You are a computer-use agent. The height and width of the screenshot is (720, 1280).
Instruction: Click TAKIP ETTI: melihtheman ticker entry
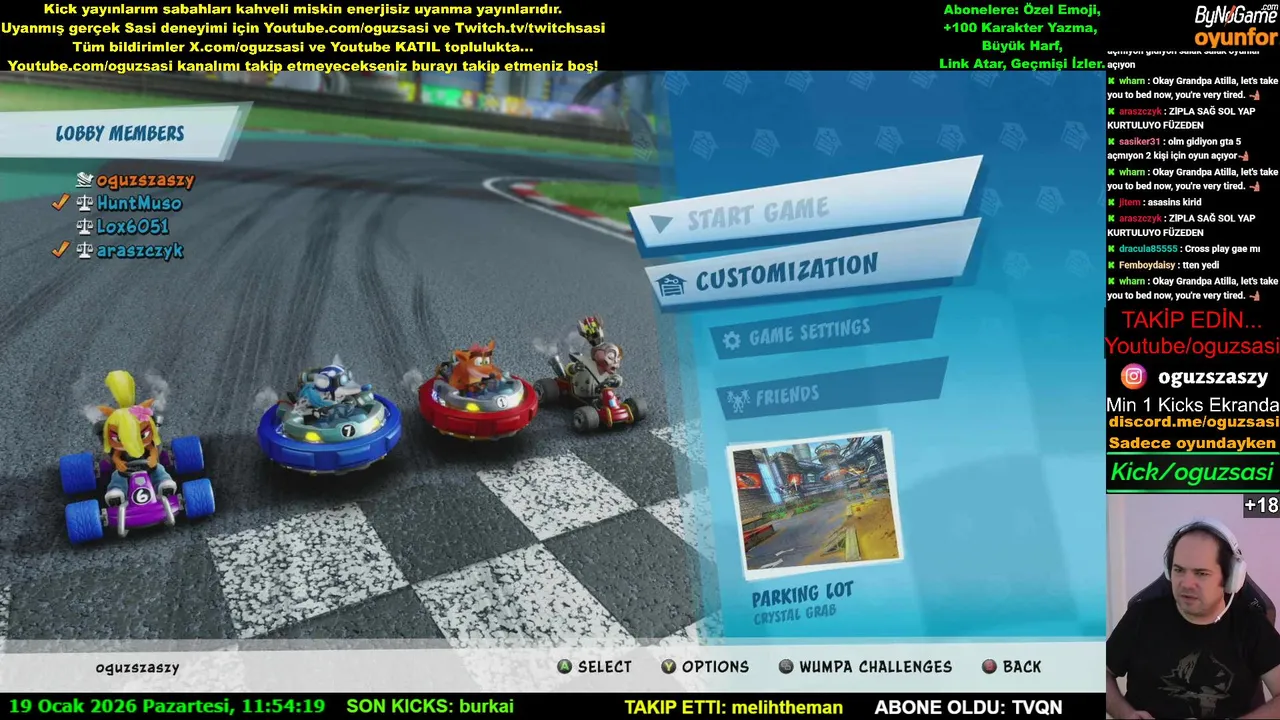point(734,707)
